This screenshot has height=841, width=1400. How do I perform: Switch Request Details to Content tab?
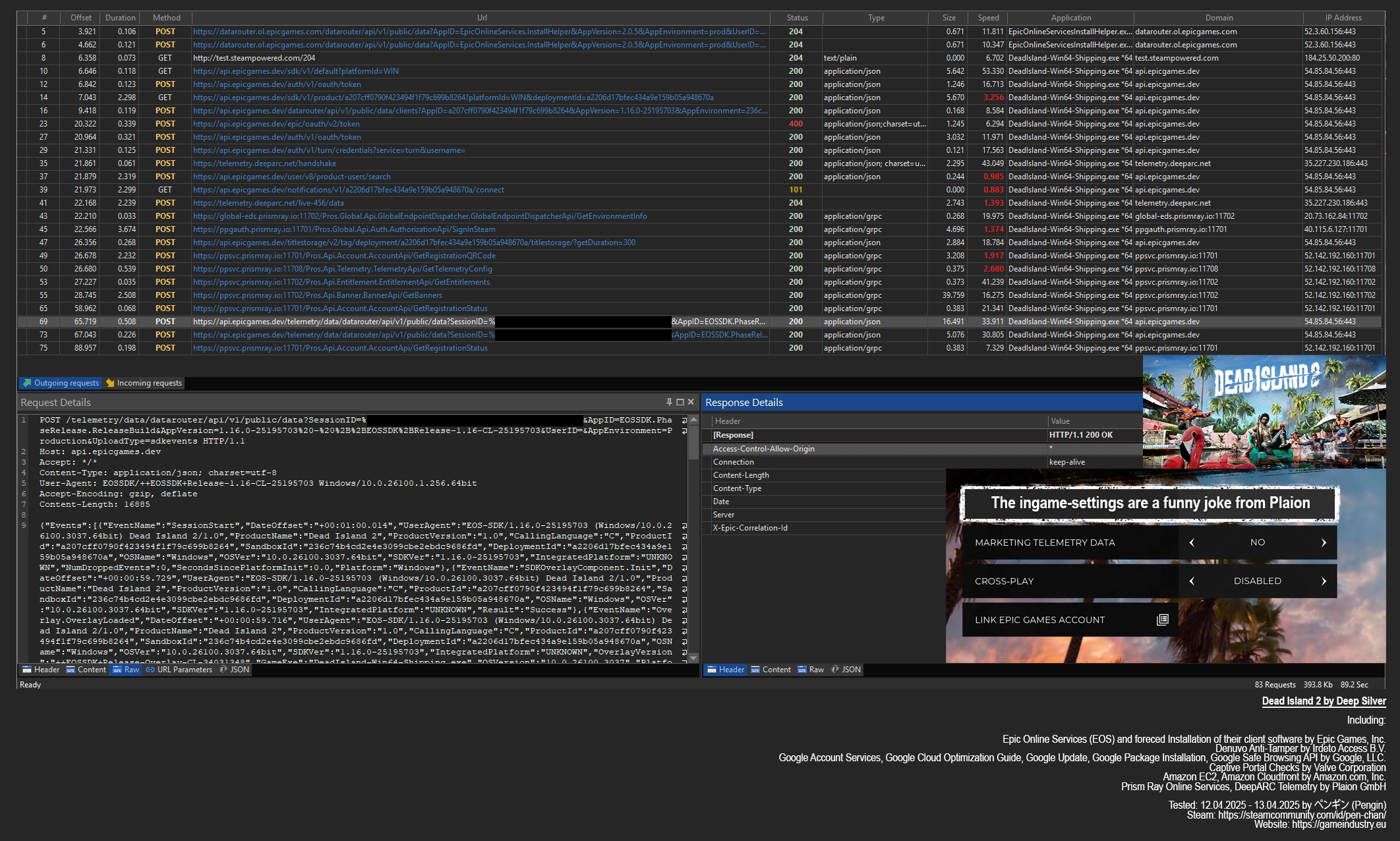tap(86, 670)
